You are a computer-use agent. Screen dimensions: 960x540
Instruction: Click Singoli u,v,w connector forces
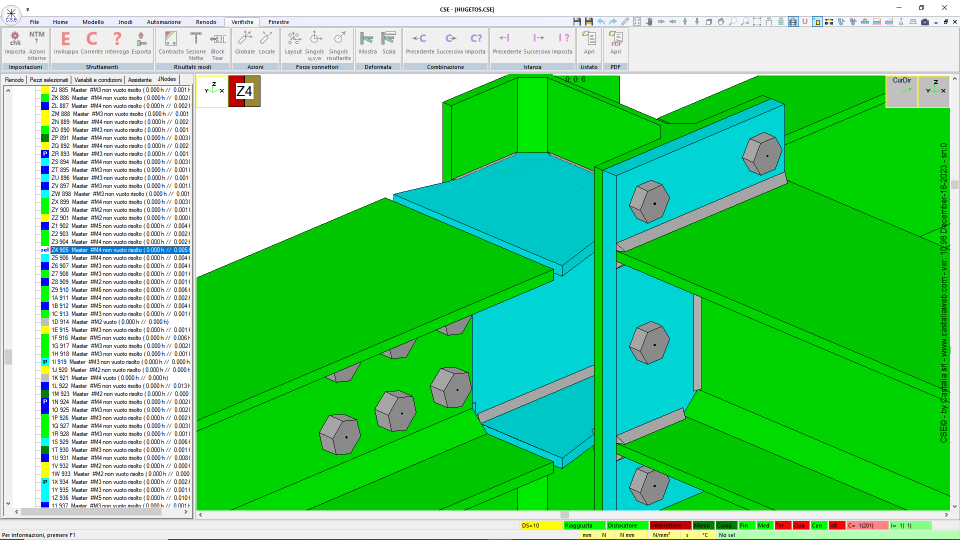[x=314, y=45]
